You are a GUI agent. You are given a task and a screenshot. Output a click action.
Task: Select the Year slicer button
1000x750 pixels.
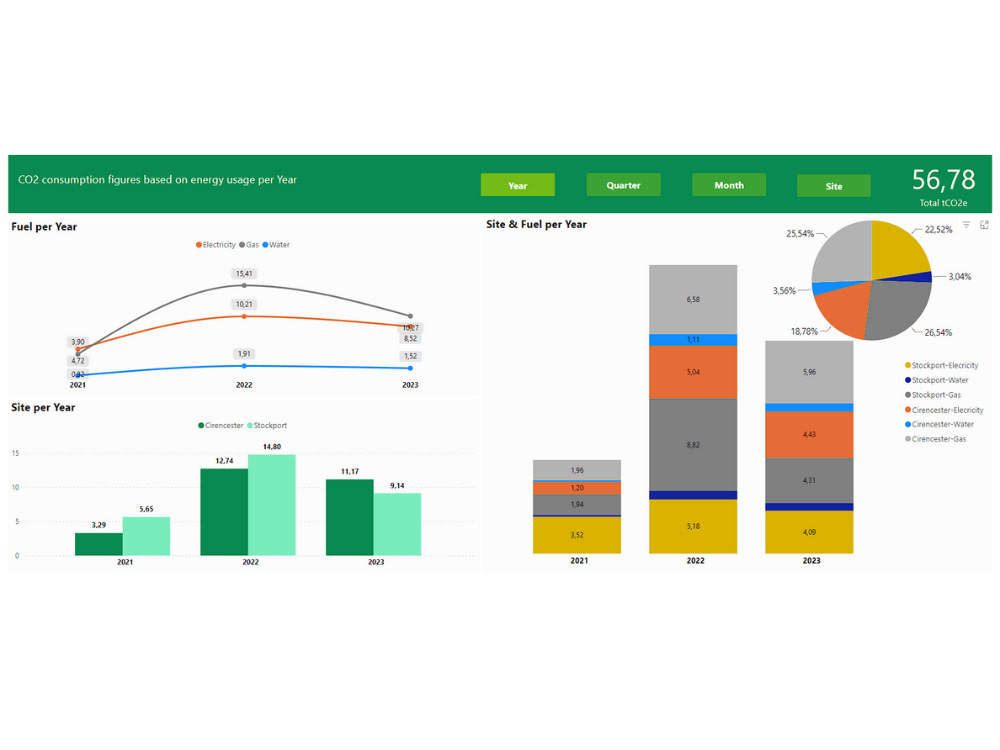(x=518, y=185)
